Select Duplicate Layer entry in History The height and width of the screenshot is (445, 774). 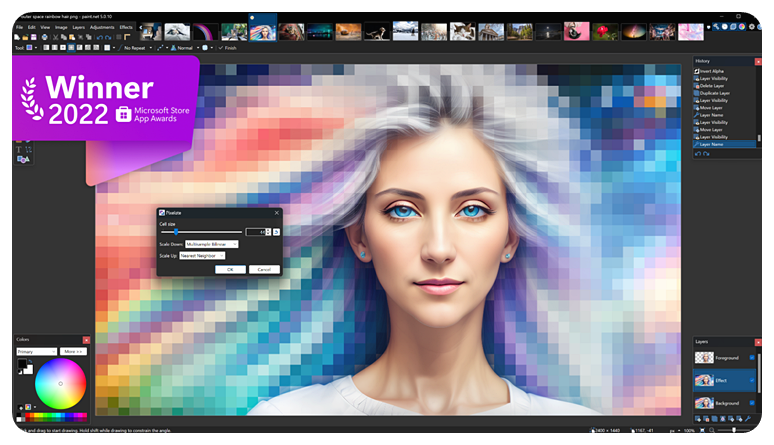click(714, 93)
